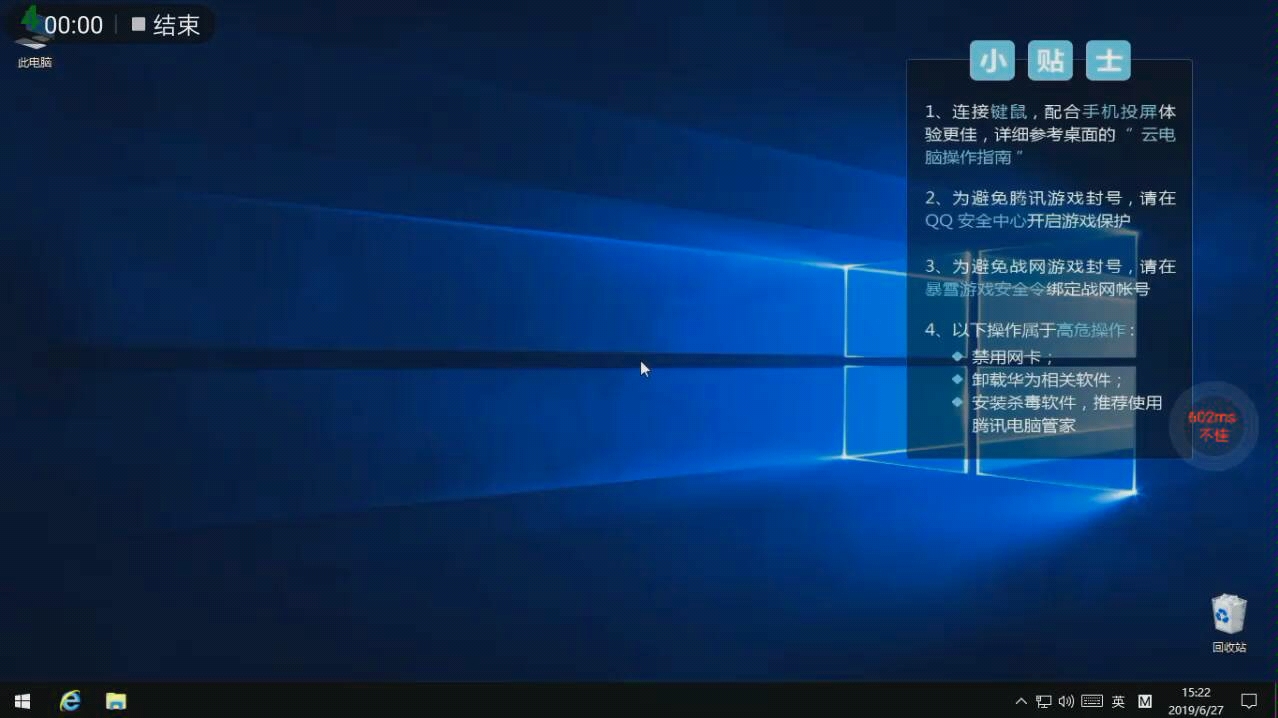Click the M icon in system tray
1278x718 pixels.
[x=1143, y=700]
